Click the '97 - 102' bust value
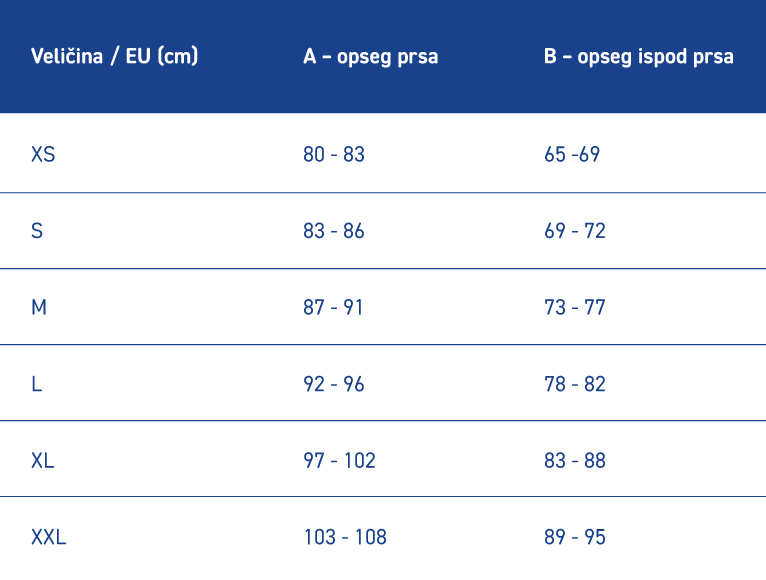The width and height of the screenshot is (766, 580). click(x=340, y=460)
